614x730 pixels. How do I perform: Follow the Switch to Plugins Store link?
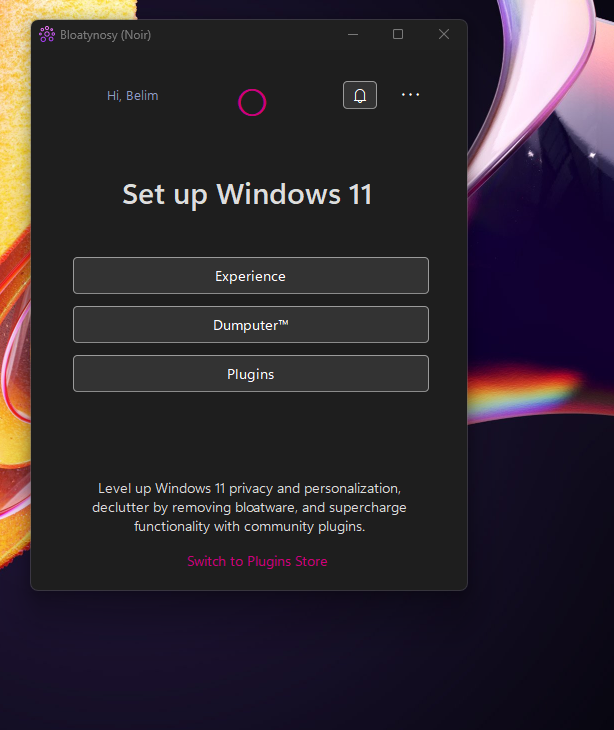(x=257, y=561)
